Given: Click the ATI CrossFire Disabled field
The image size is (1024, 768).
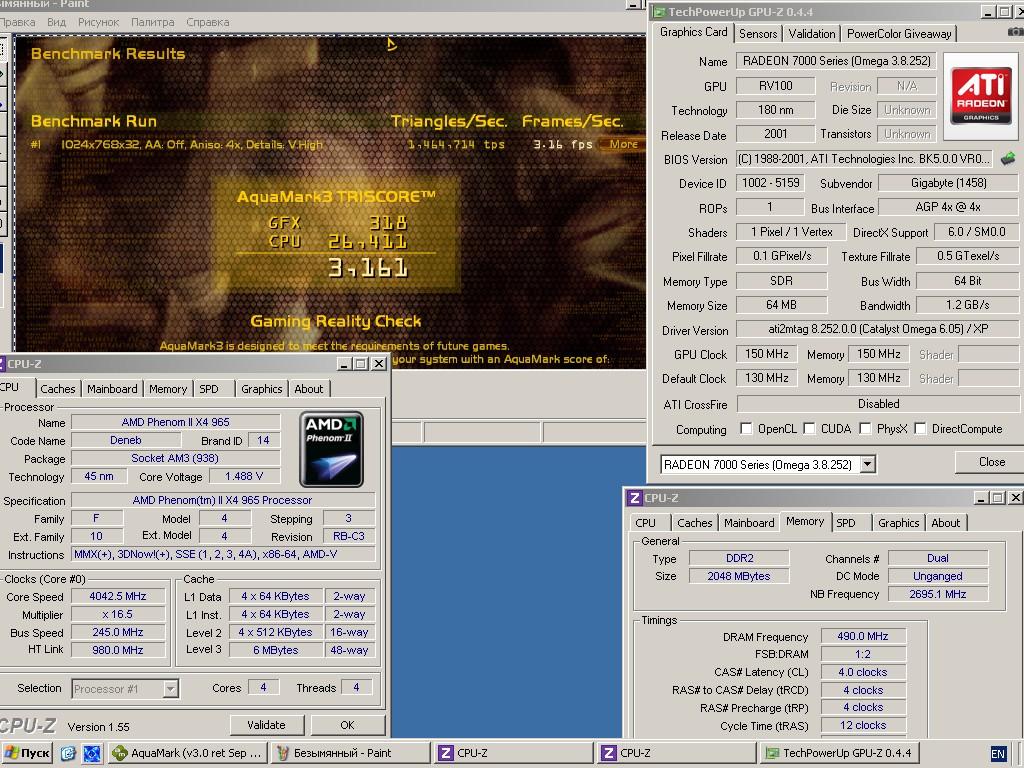Looking at the screenshot, I should pyautogui.click(x=878, y=404).
